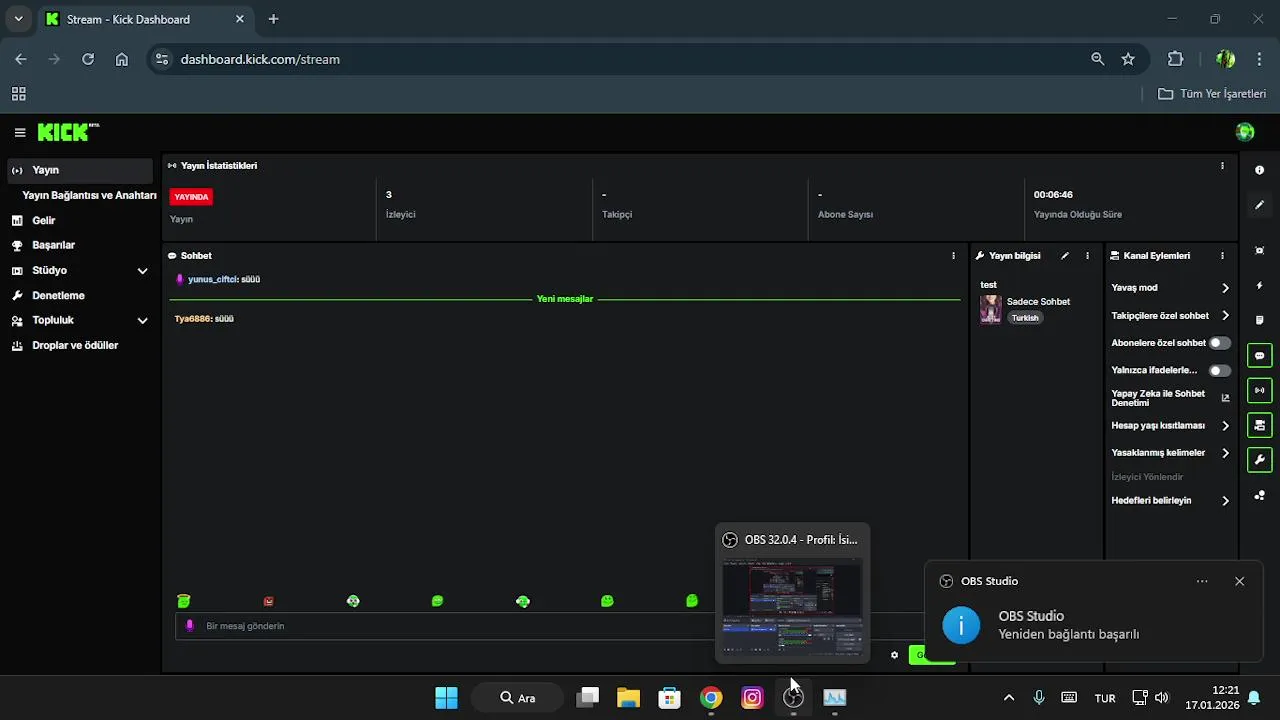Image resolution: width=1280 pixels, height=720 pixels.
Task: Open Yayın Bağlantısı ve Anahtarı page
Action: (89, 195)
